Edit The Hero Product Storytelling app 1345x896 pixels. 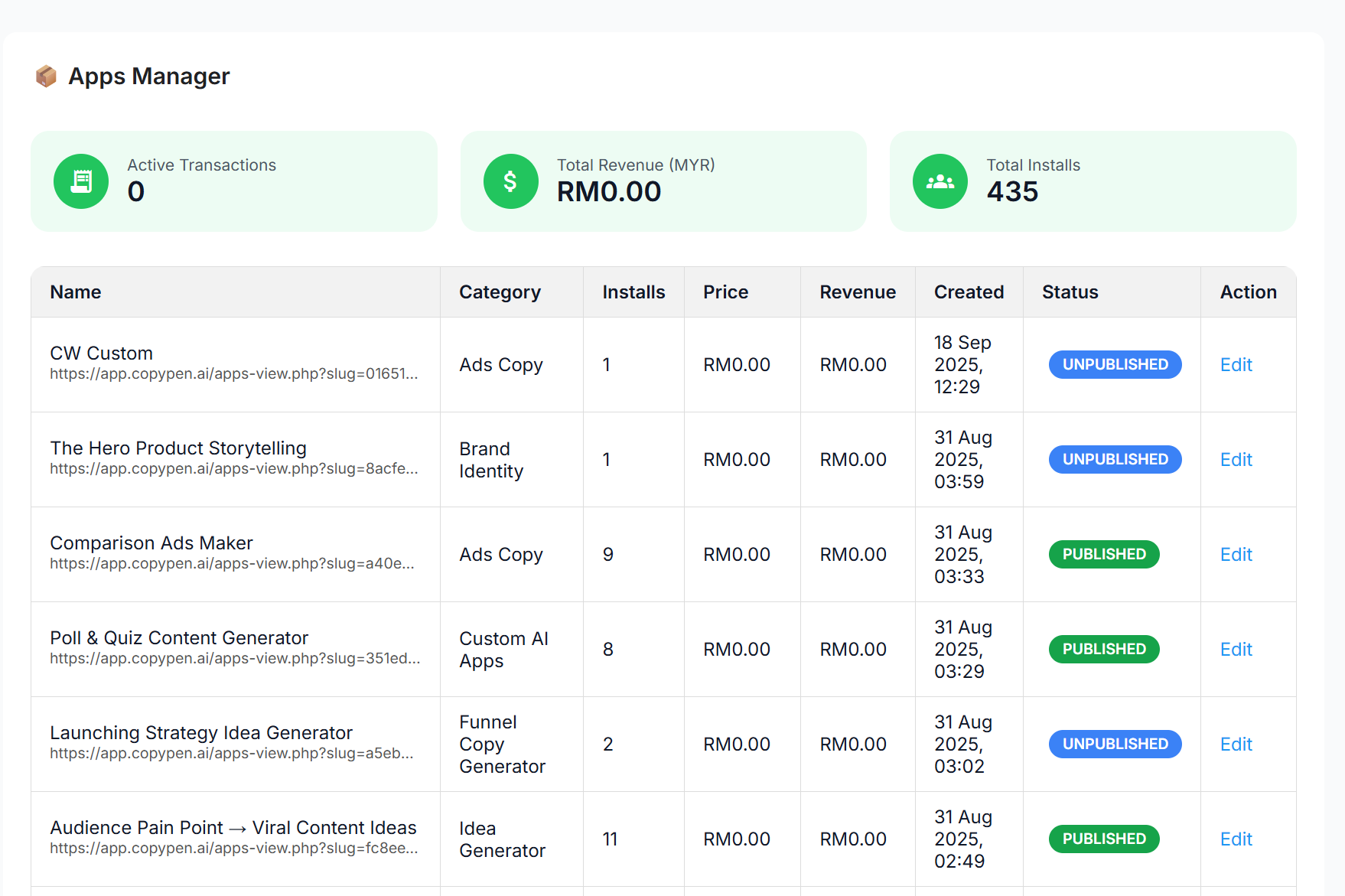tap(1235, 459)
